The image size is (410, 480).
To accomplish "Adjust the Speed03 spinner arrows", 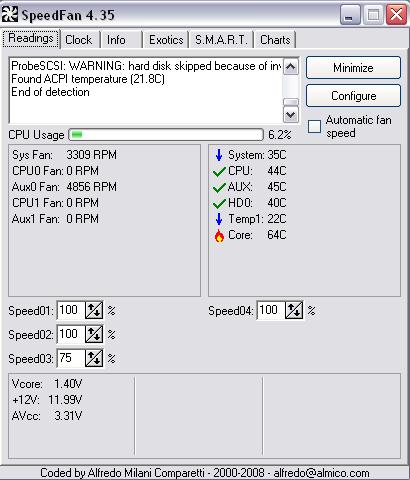I will pos(94,358).
